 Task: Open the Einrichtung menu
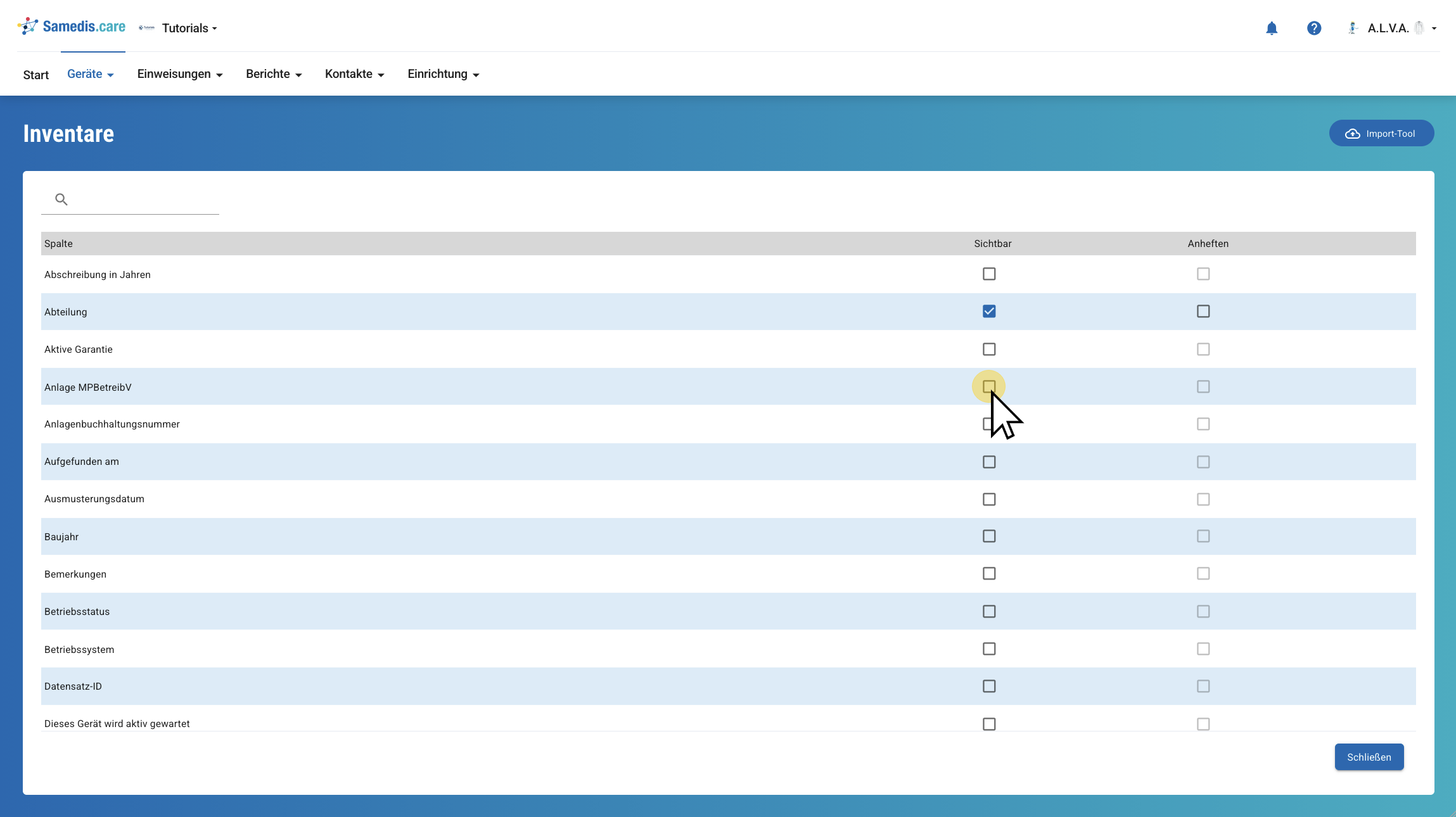click(x=443, y=74)
